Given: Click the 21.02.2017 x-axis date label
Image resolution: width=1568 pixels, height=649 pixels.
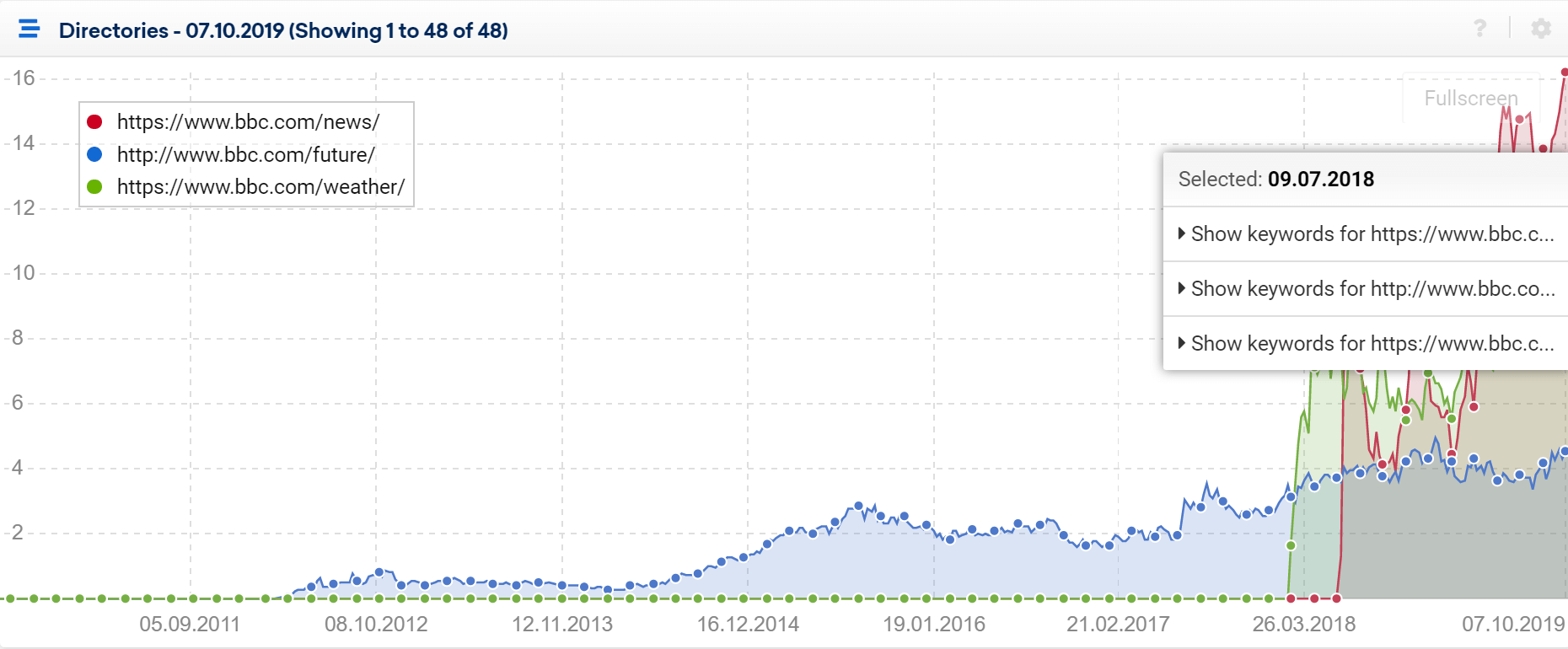Looking at the screenshot, I should point(1118,625).
